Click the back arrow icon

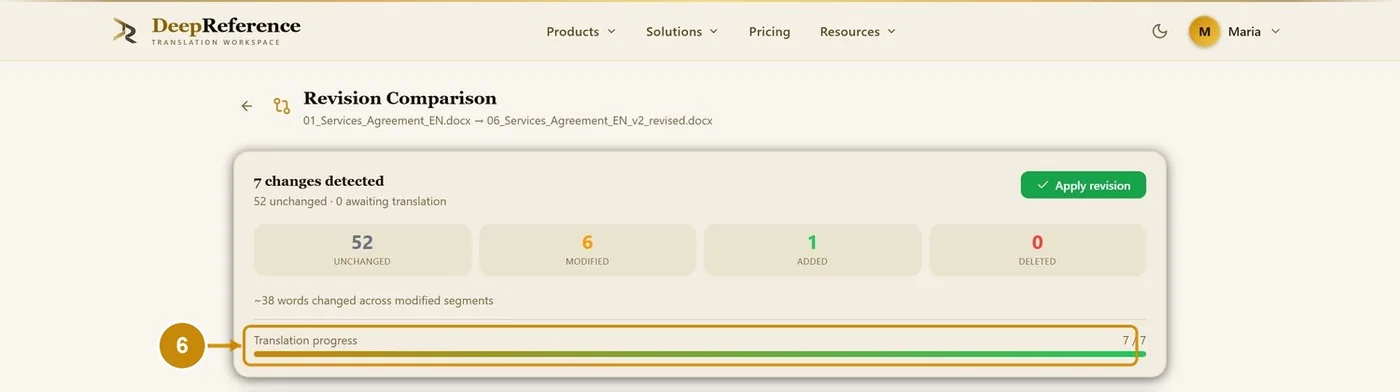[247, 106]
